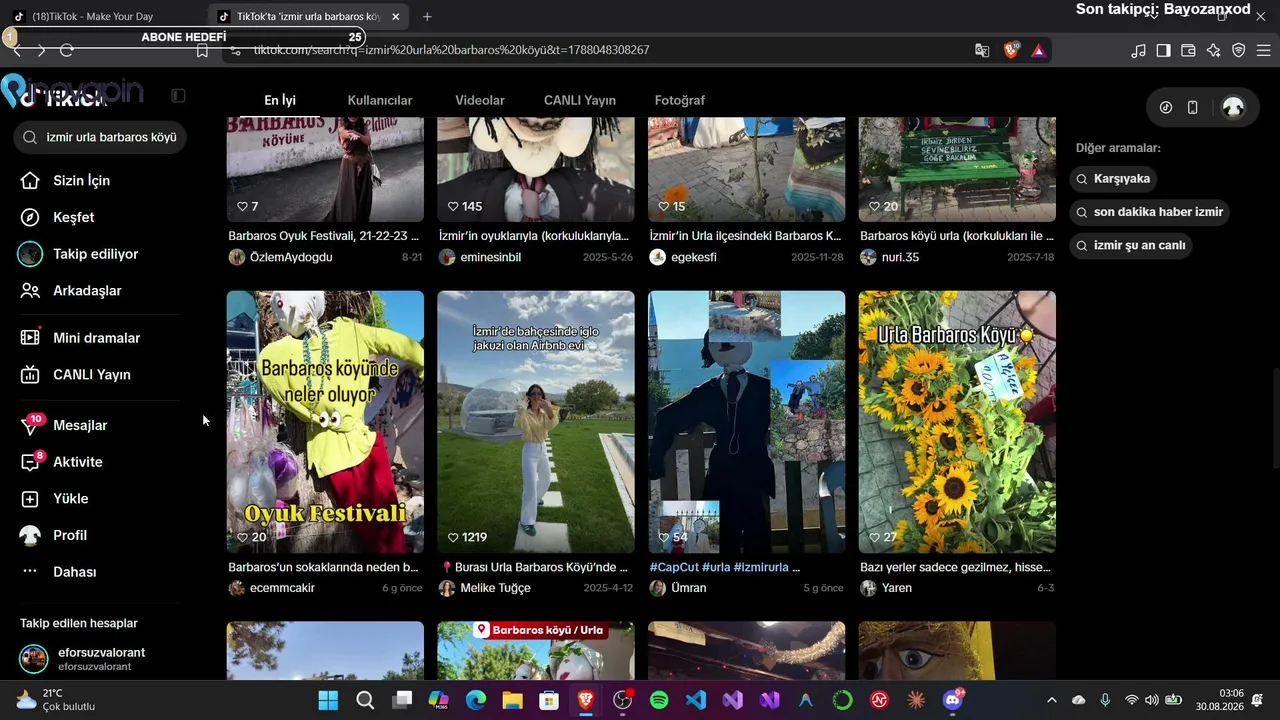Viewport: 1280px width, 720px height.
Task: Click the translate page icon in address bar
Action: 982,50
